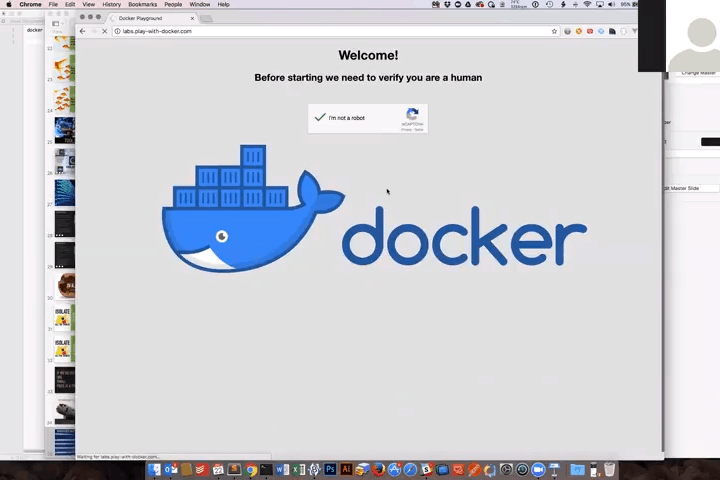Image resolution: width=720 pixels, height=481 pixels.
Task: Open the Chrome application menu
Action: coord(30,4)
